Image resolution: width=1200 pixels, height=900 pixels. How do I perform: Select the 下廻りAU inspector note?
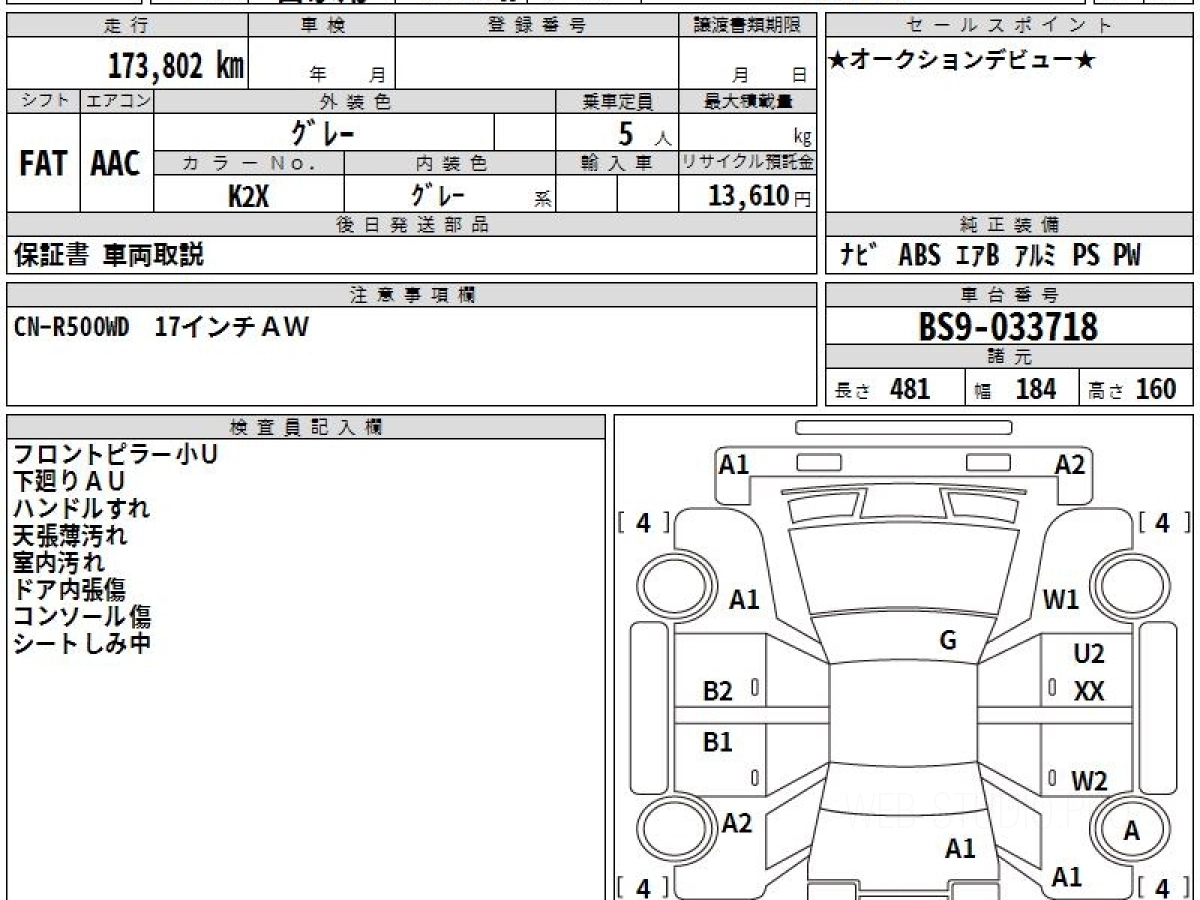click(69, 482)
